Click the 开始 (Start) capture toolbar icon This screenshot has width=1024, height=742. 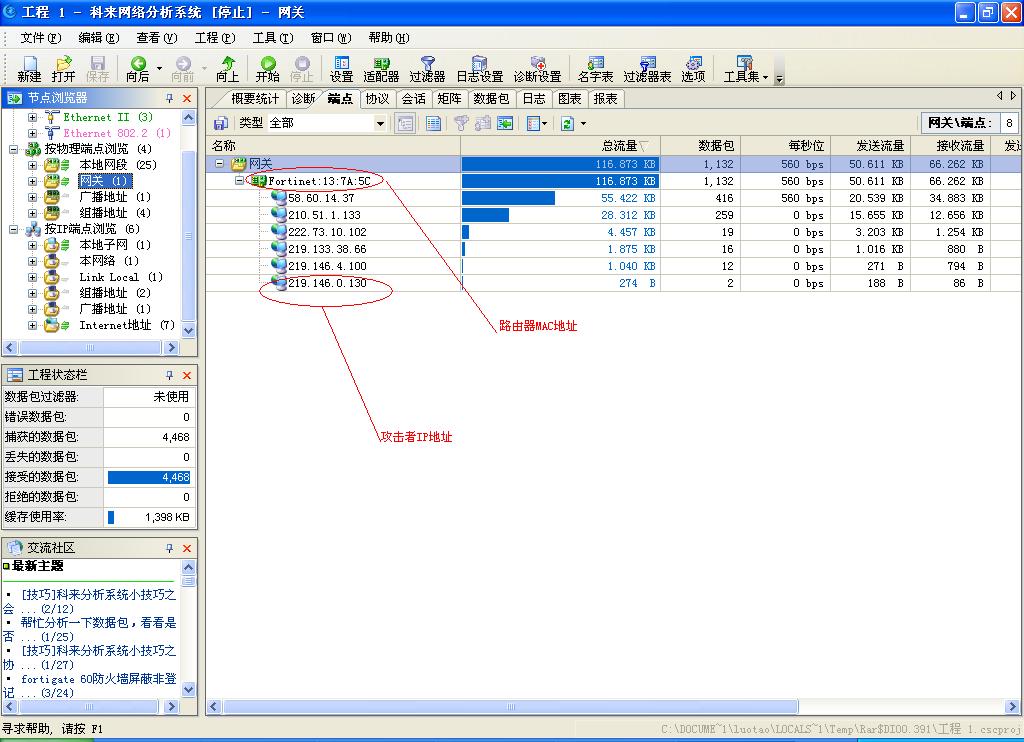pos(267,68)
